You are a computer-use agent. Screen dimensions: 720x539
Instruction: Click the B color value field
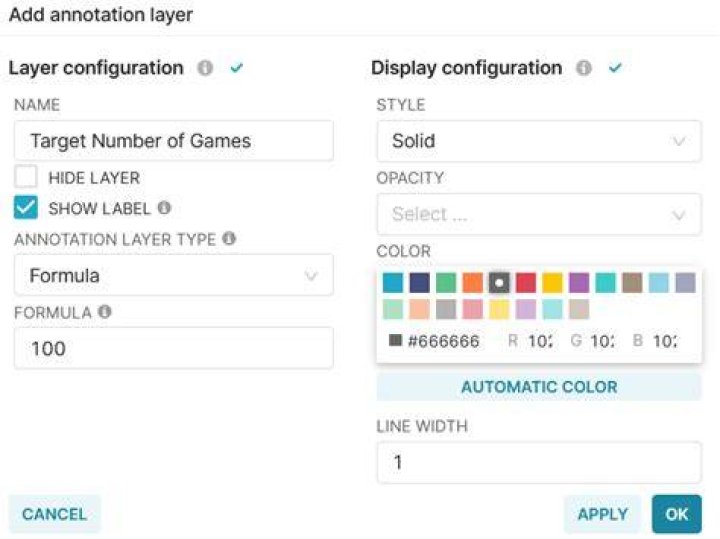click(664, 341)
